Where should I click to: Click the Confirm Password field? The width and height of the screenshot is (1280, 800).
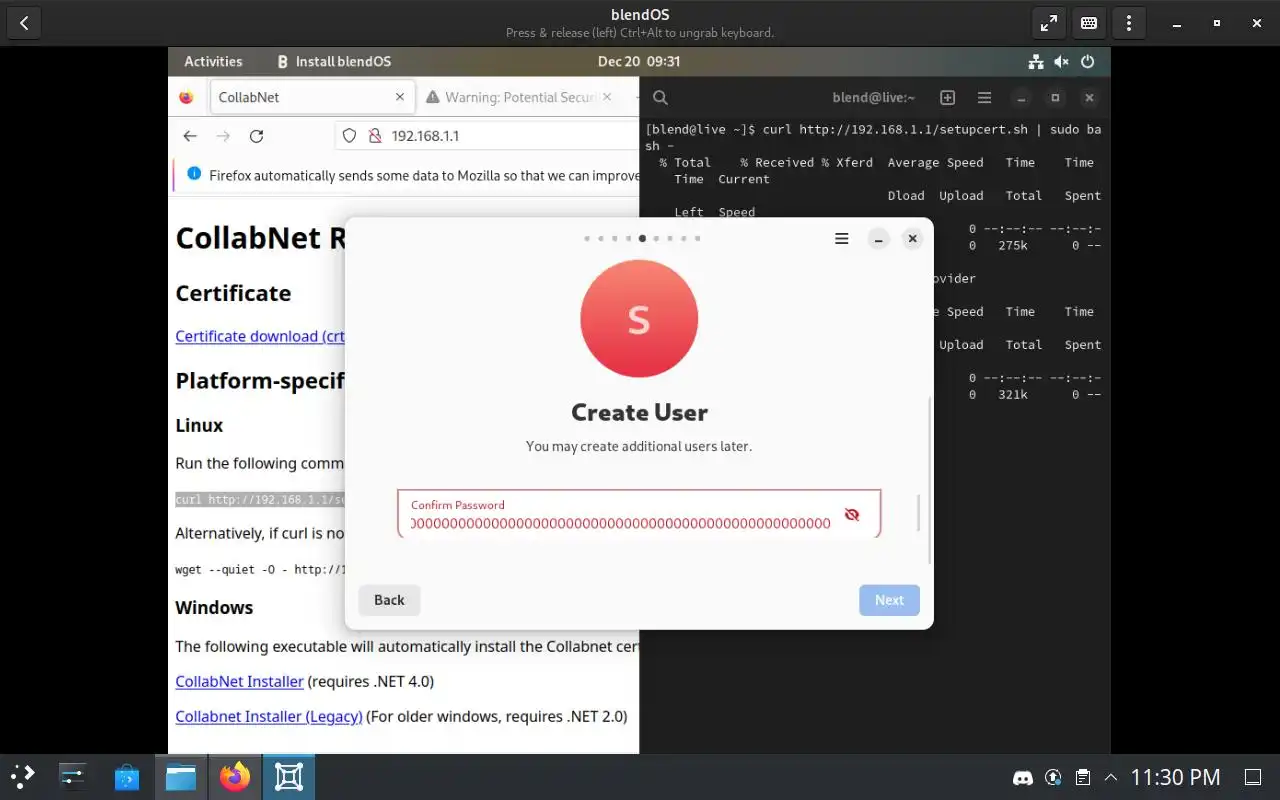coord(639,514)
